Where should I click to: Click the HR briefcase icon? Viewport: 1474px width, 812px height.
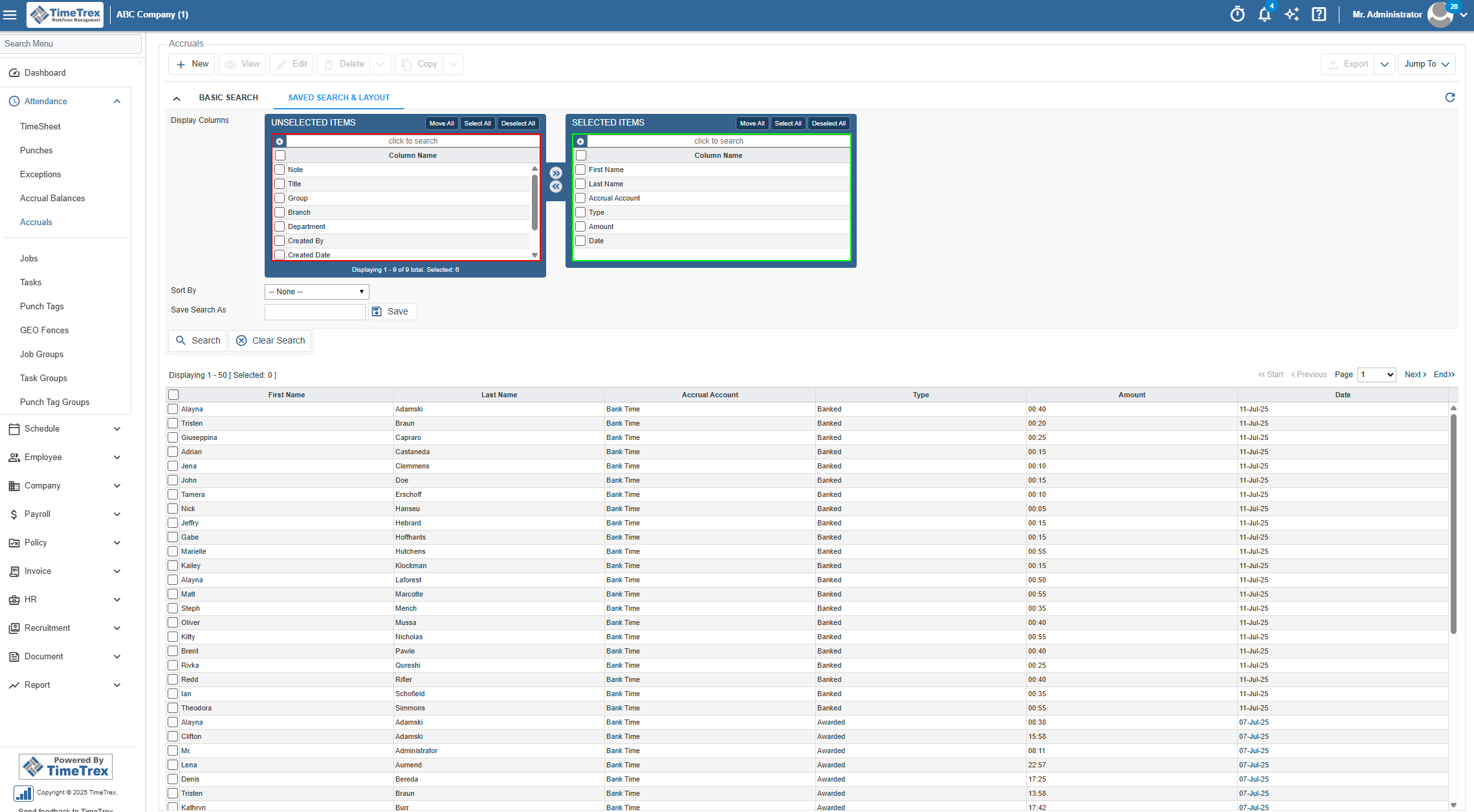click(x=14, y=599)
